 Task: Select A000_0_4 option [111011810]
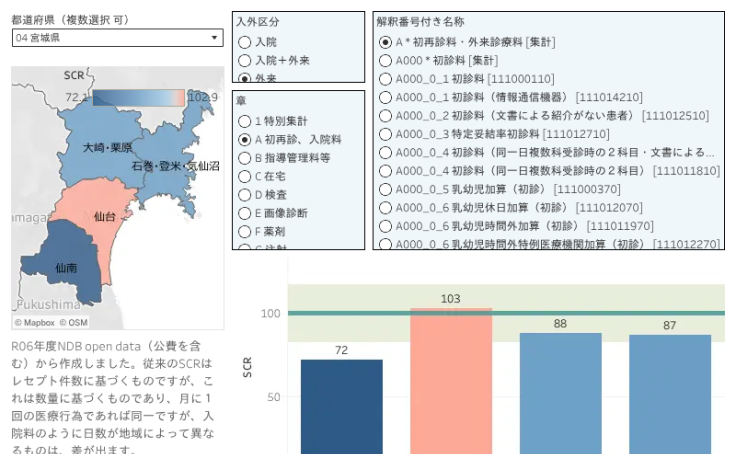point(385,171)
